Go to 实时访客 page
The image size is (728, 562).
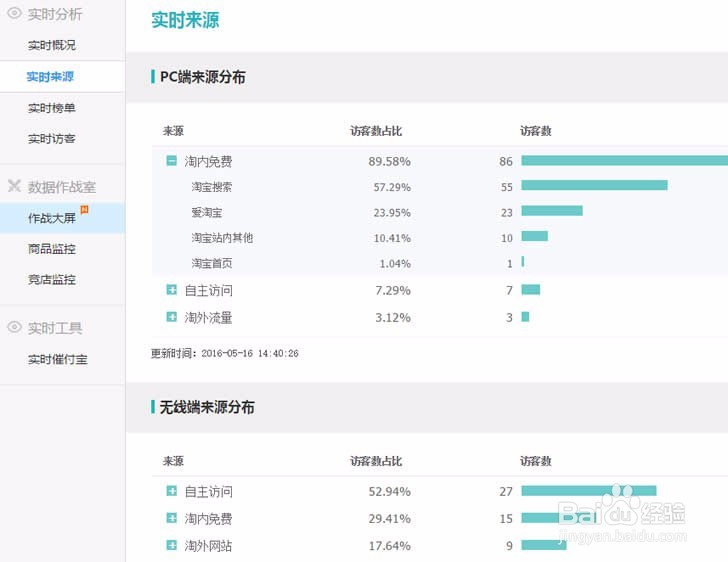click(52, 138)
